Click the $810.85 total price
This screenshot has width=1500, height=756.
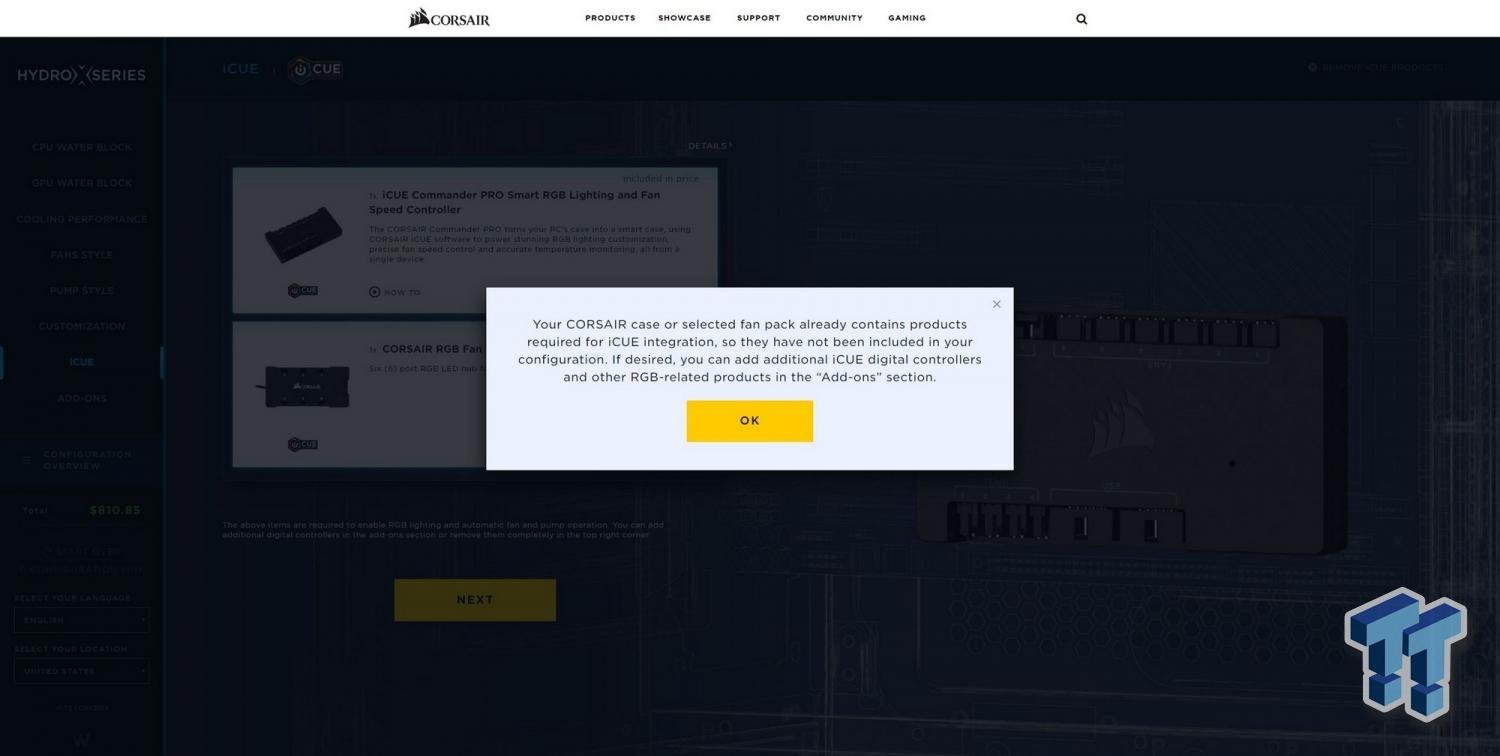click(115, 510)
